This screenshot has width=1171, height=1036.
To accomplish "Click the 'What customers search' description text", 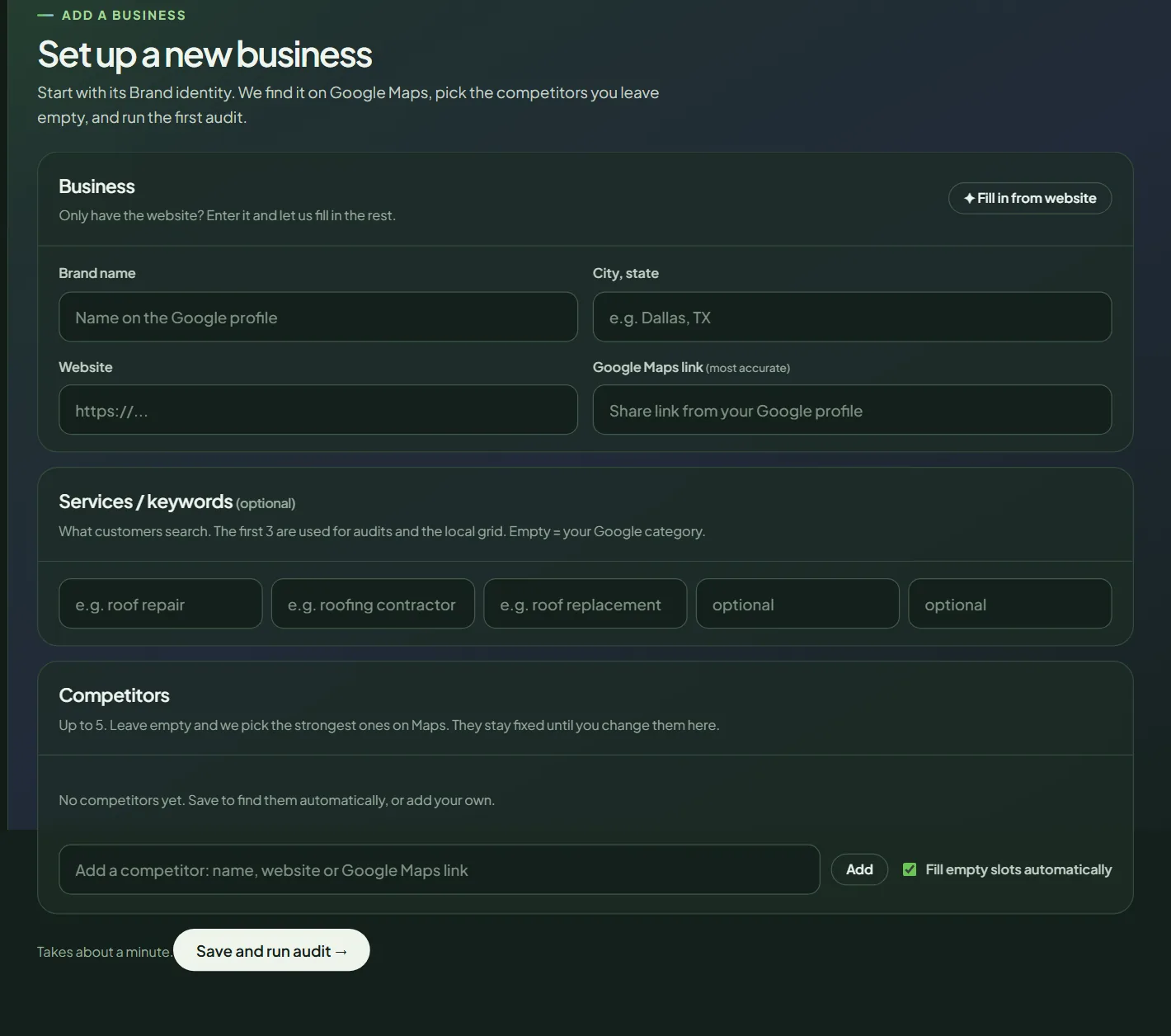I will point(382,531).
